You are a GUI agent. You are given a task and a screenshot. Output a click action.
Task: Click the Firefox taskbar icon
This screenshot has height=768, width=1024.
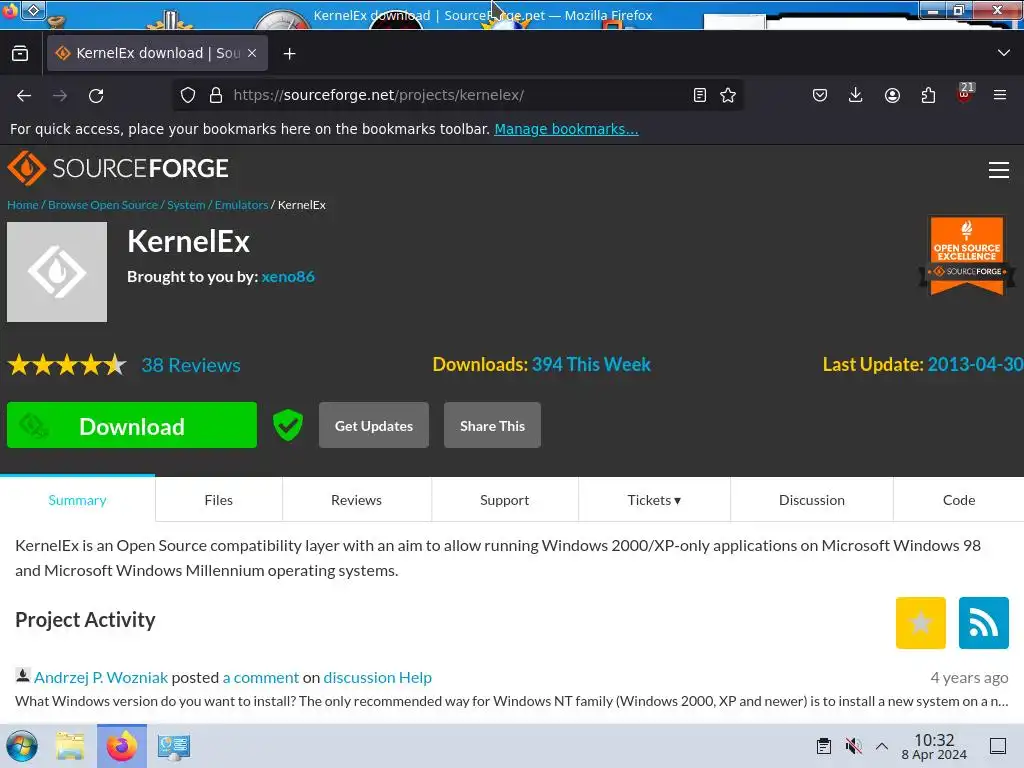point(122,746)
